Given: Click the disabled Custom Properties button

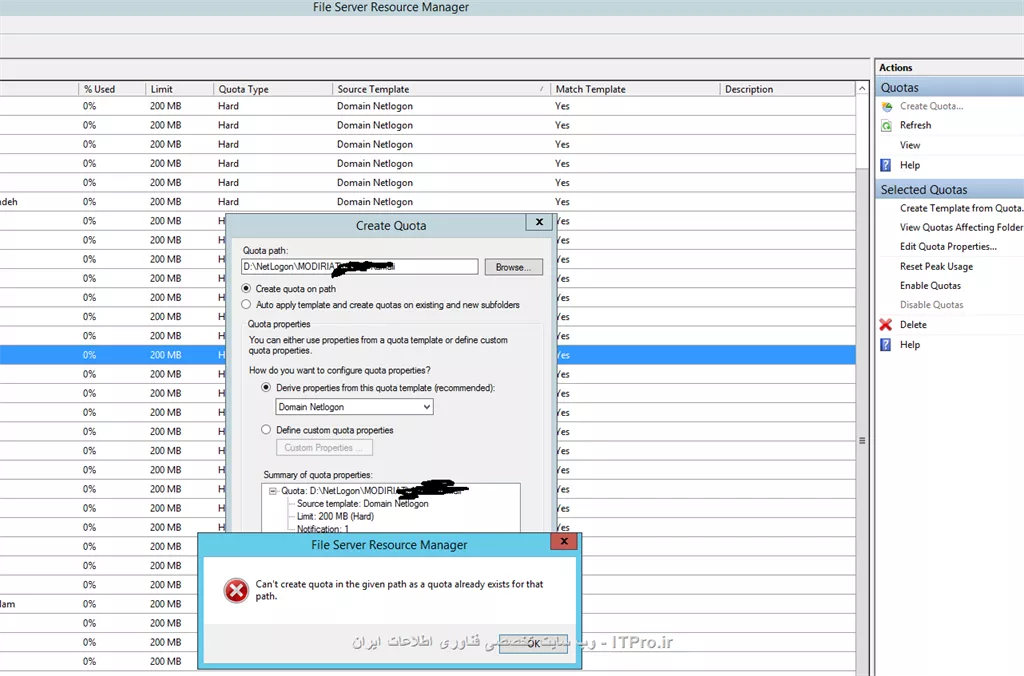Looking at the screenshot, I should pyautogui.click(x=324, y=448).
